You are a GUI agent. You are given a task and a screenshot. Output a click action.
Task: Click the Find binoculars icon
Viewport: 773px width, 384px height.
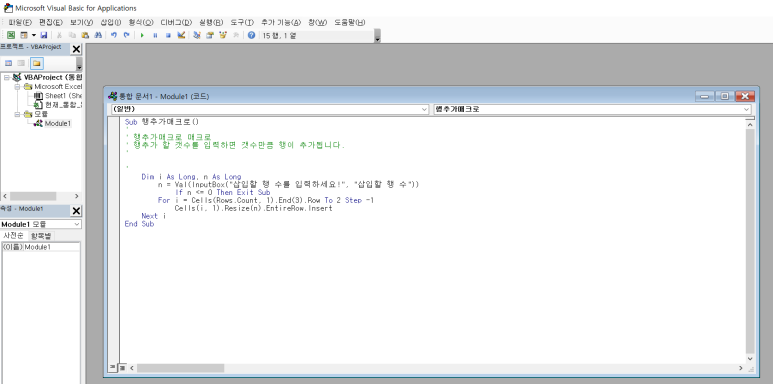(98, 35)
